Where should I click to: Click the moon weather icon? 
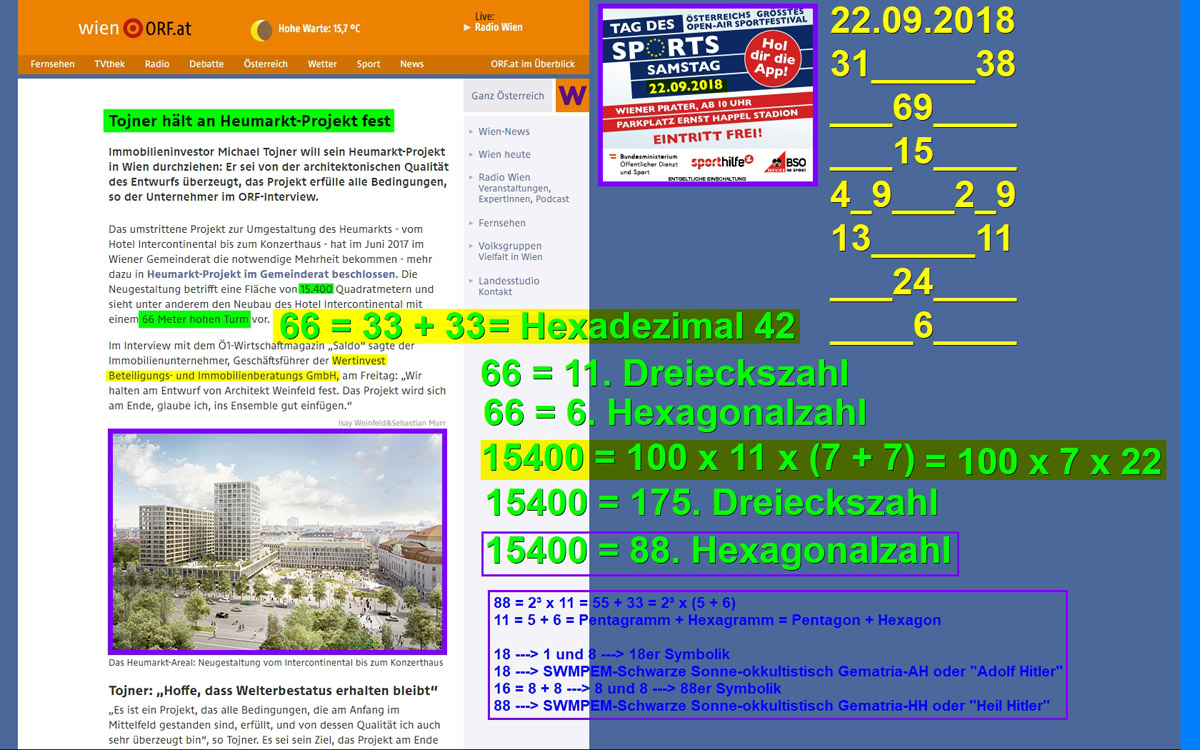coord(260,30)
